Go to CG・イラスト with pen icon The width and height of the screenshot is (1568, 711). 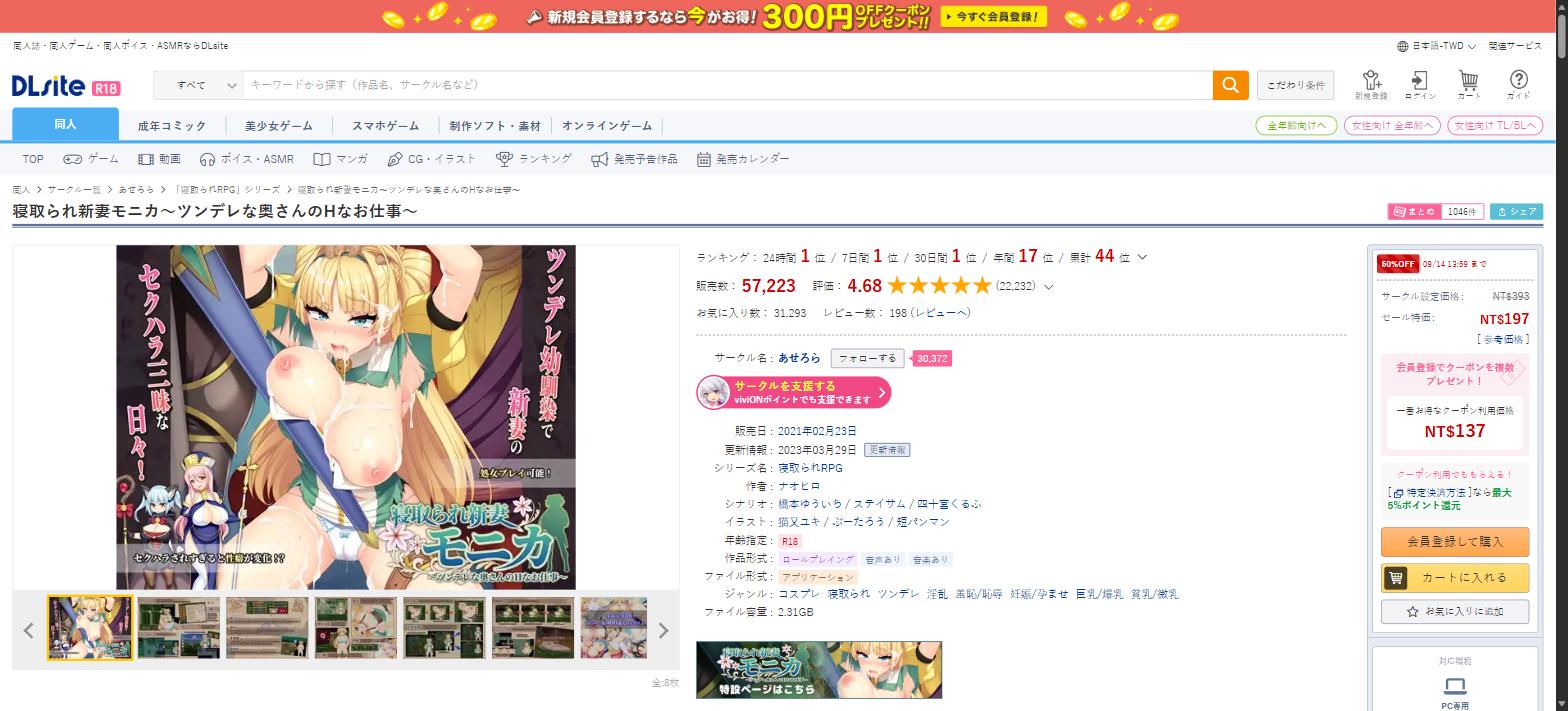[432, 159]
